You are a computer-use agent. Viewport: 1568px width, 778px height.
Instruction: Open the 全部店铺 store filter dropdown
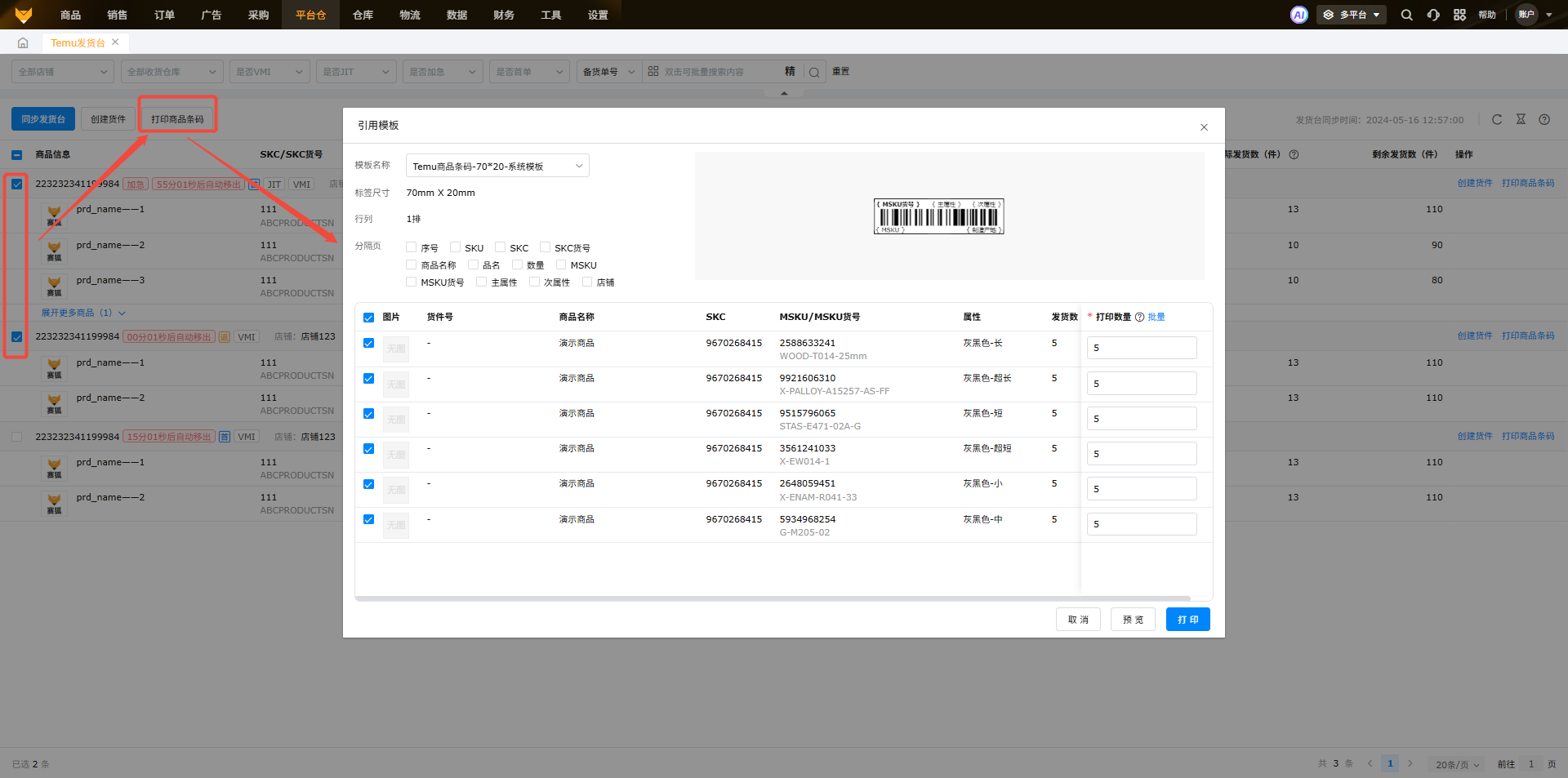point(63,72)
